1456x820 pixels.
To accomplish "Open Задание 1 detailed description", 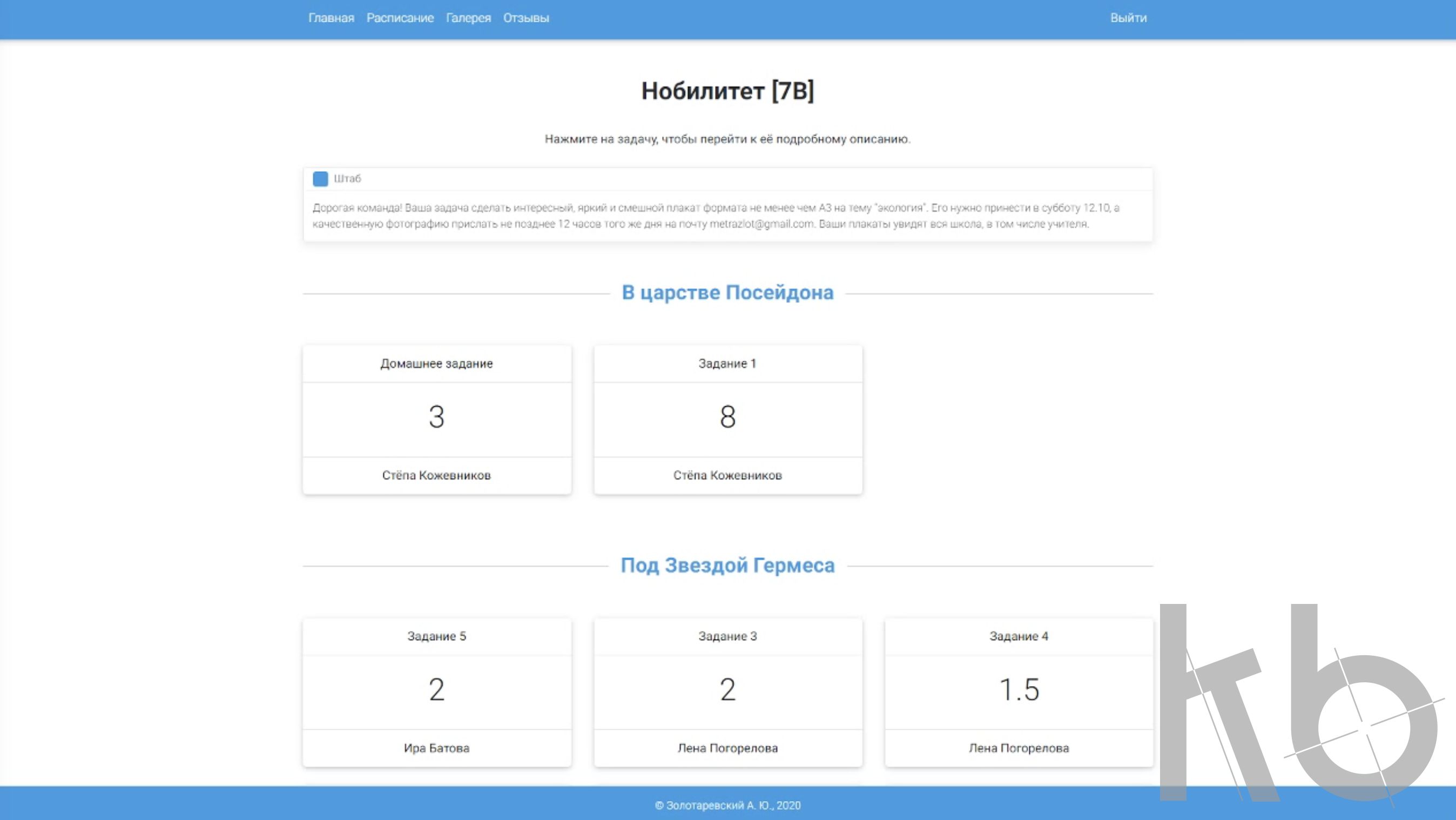I will click(727, 364).
